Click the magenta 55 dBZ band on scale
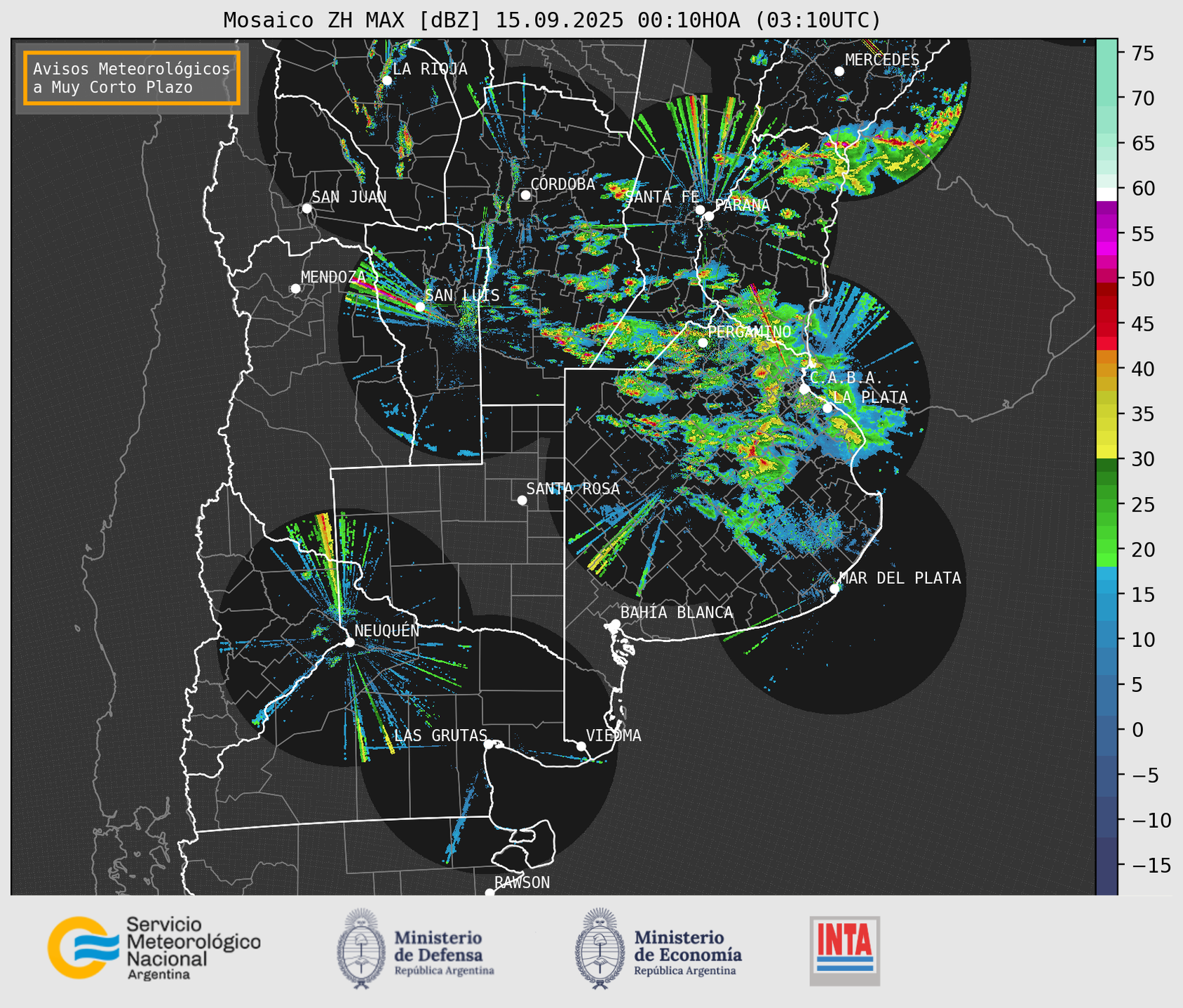This screenshot has height=1008, width=1183. click(1107, 233)
